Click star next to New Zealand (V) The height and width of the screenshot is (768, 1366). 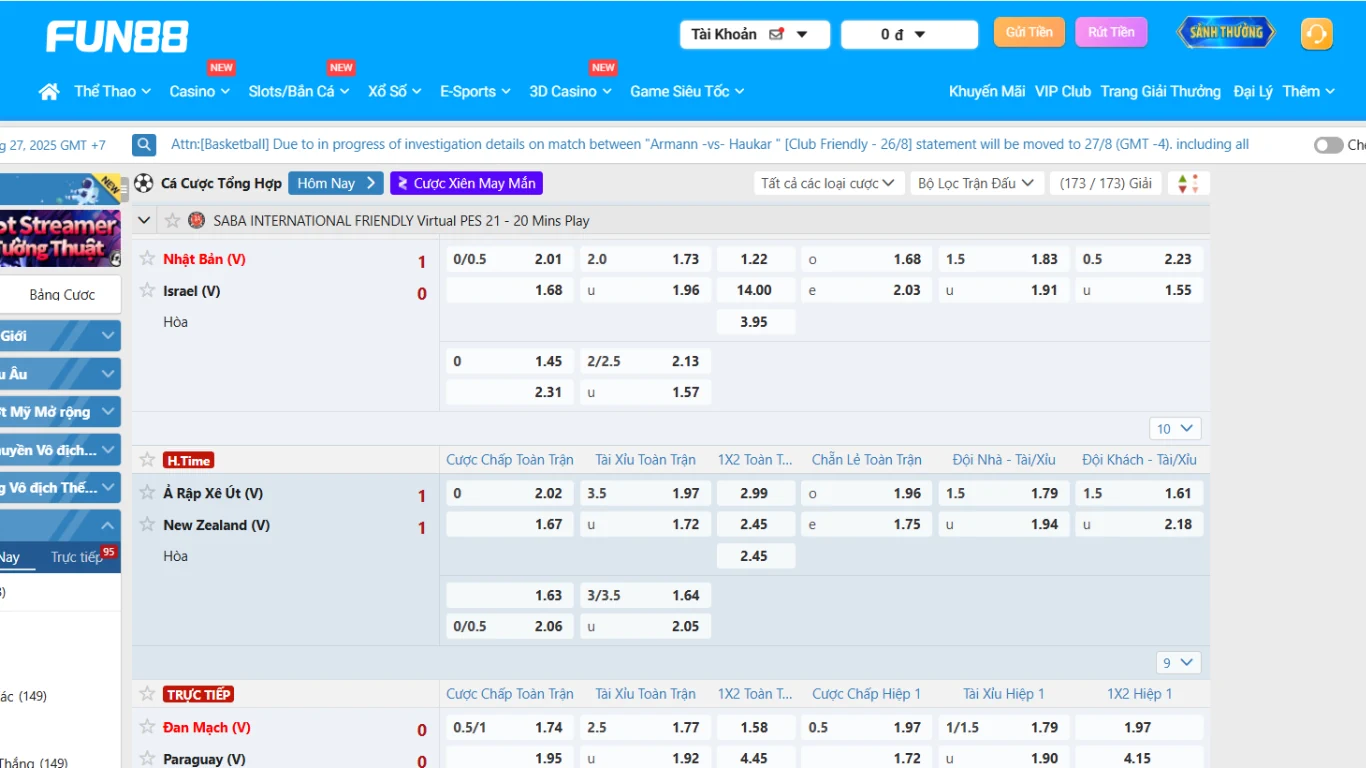pos(147,525)
